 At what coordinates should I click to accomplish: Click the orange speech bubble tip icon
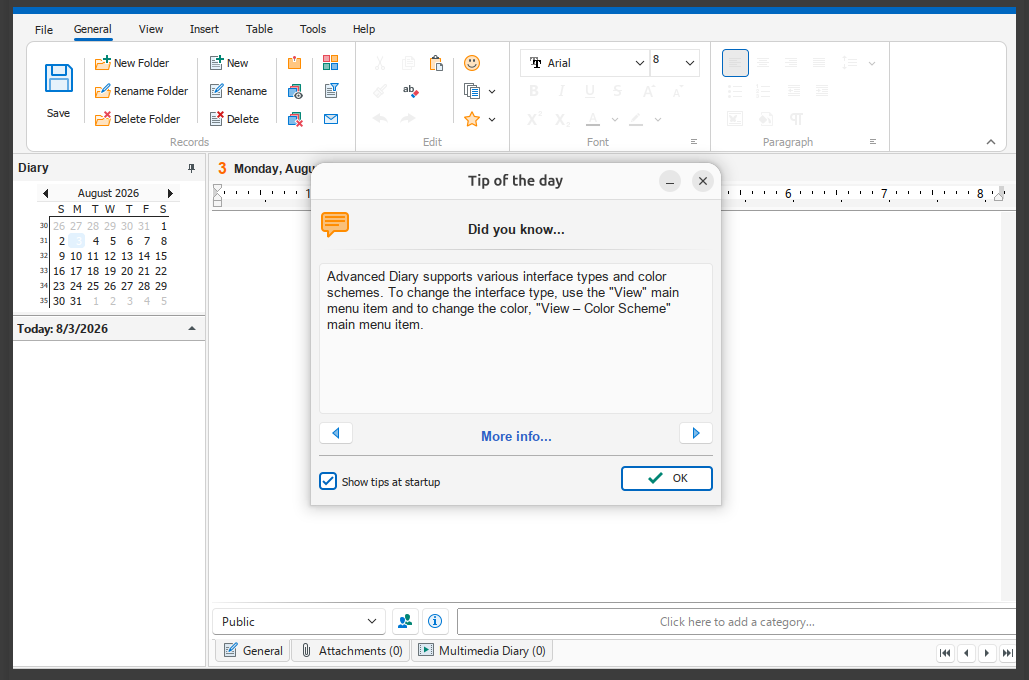(x=335, y=224)
